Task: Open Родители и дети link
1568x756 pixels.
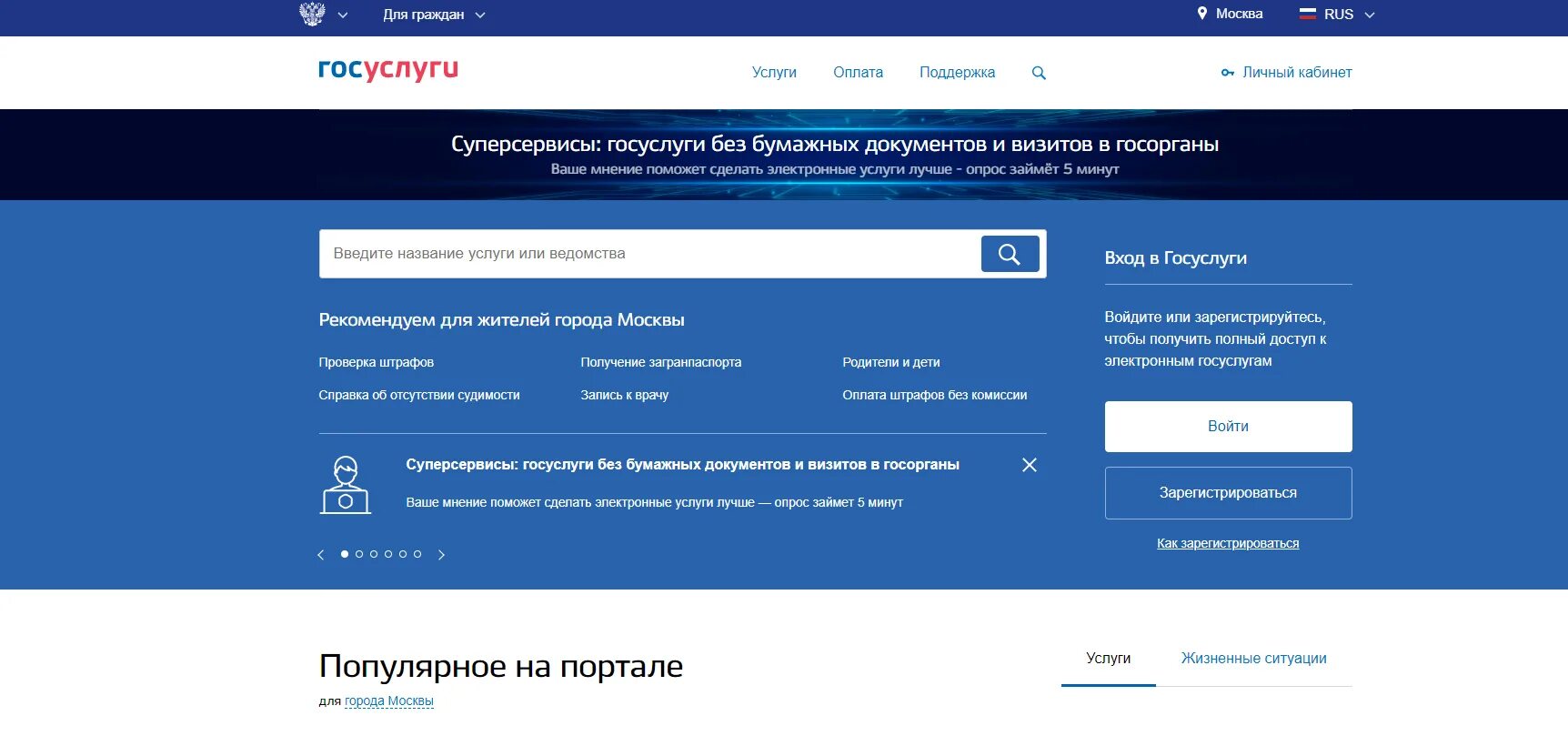Action: 891,362
